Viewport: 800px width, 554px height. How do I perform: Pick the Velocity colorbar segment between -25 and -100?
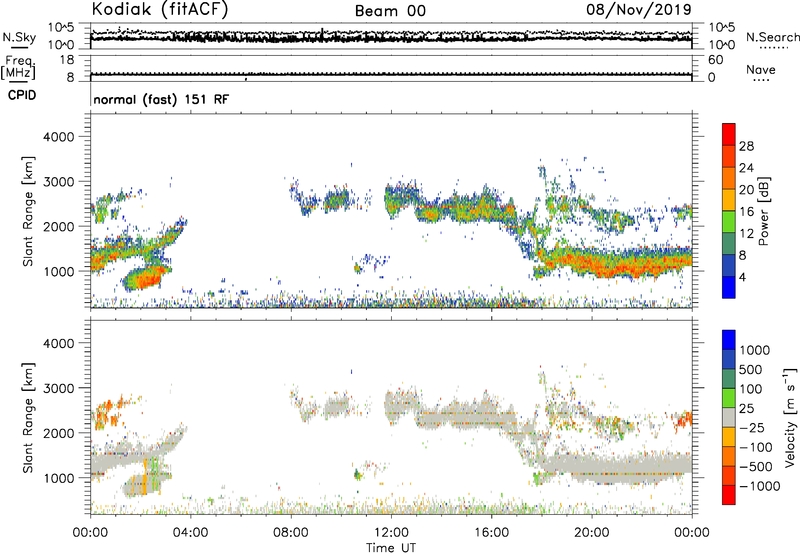click(x=729, y=437)
